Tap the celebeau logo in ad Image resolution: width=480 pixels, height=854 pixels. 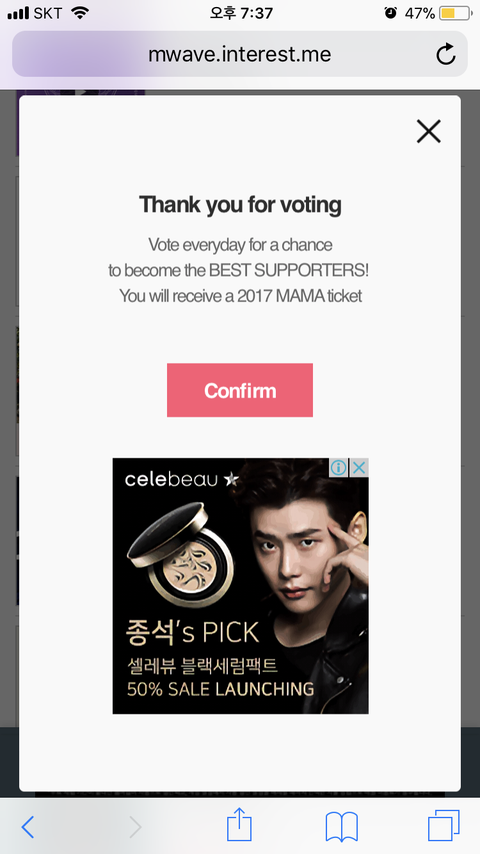[x=182, y=479]
